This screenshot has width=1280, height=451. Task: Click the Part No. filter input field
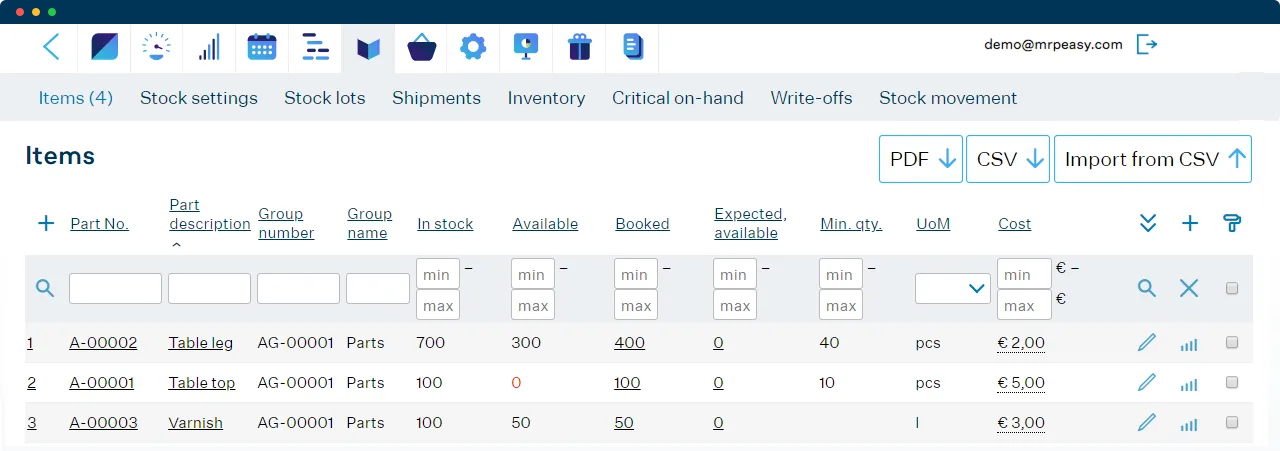click(115, 288)
